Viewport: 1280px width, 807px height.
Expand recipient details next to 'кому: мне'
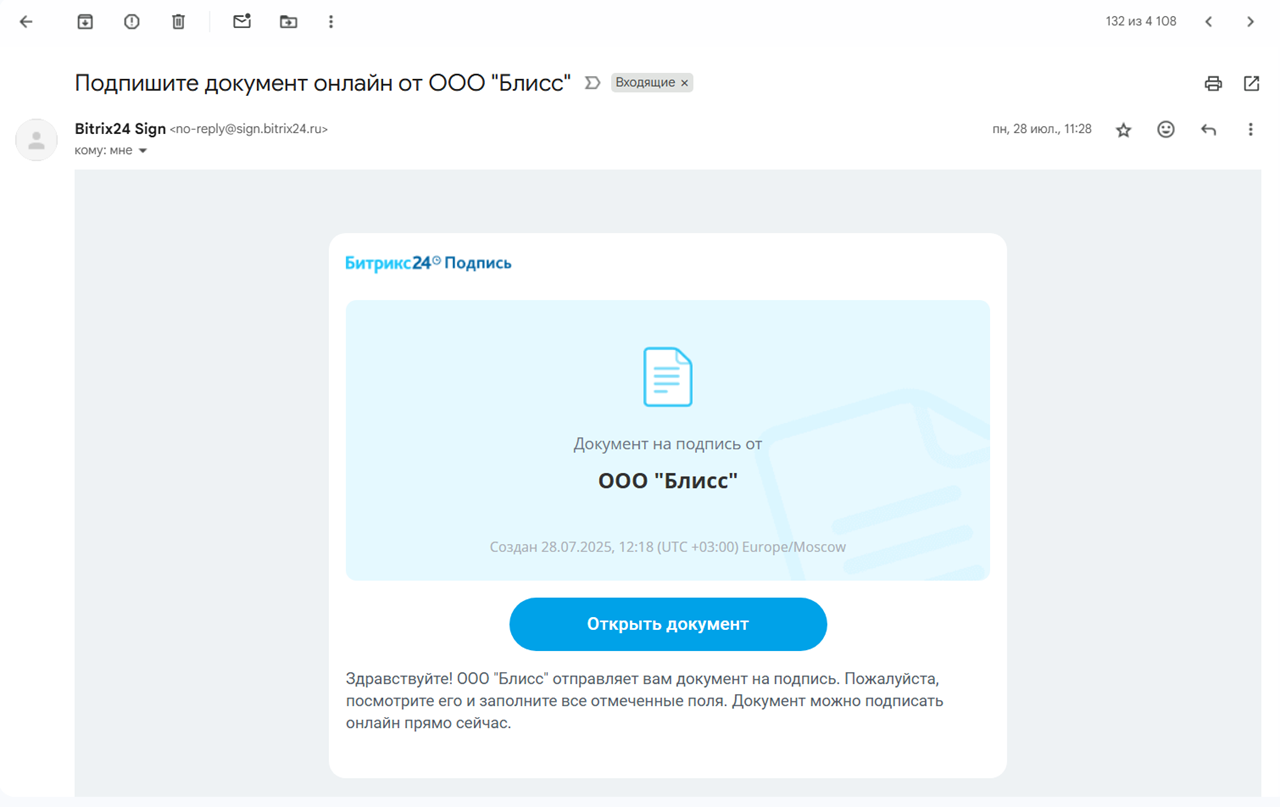point(143,151)
